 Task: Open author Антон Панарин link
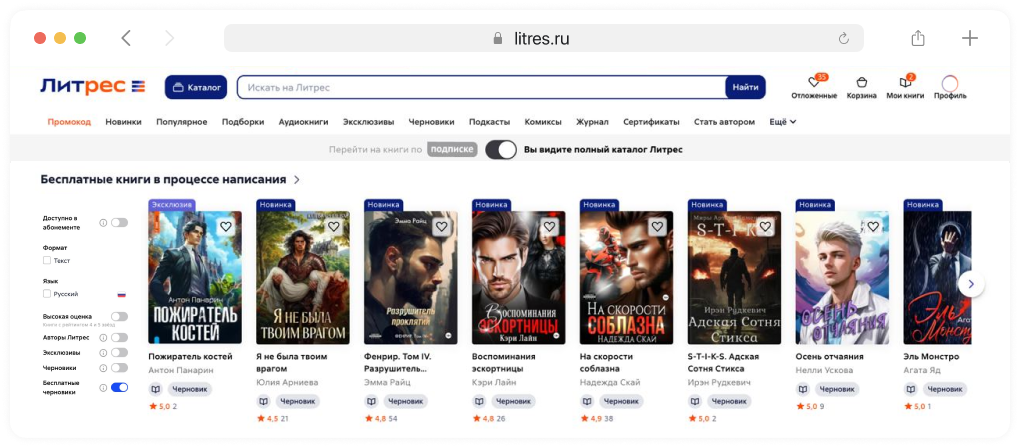pyautogui.click(x=181, y=370)
